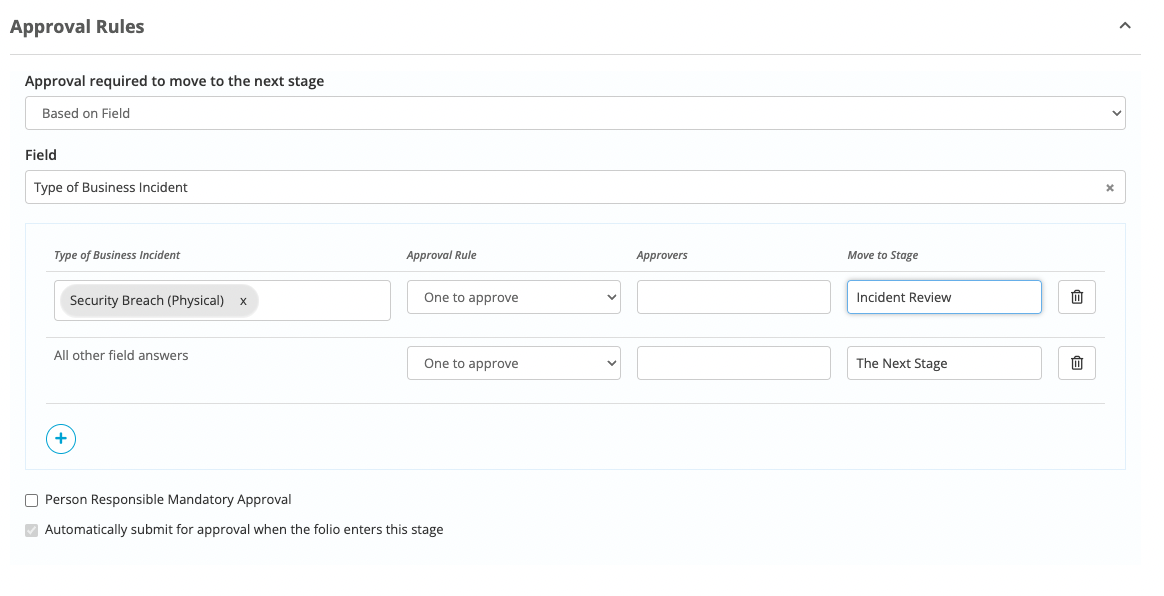1164x596 pixels.
Task: Open Approval Rule dropdown for all other answers
Action: click(x=514, y=363)
